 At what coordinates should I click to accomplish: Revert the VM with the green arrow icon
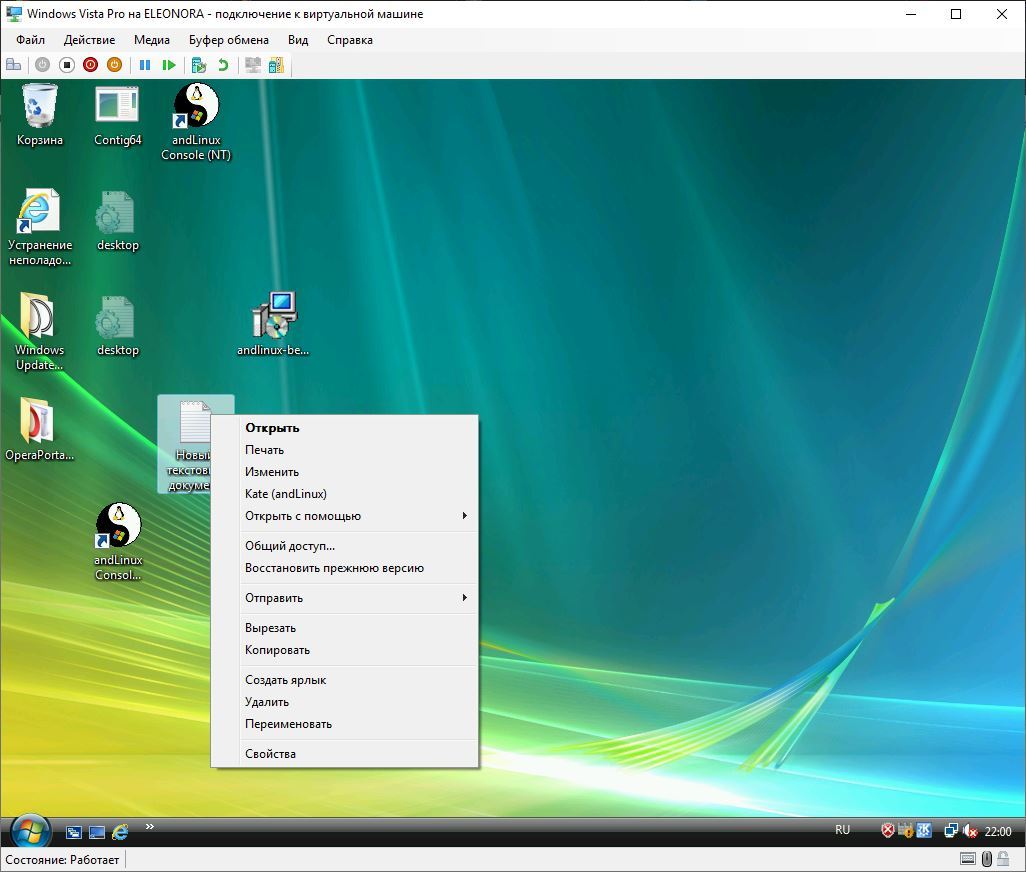223,65
